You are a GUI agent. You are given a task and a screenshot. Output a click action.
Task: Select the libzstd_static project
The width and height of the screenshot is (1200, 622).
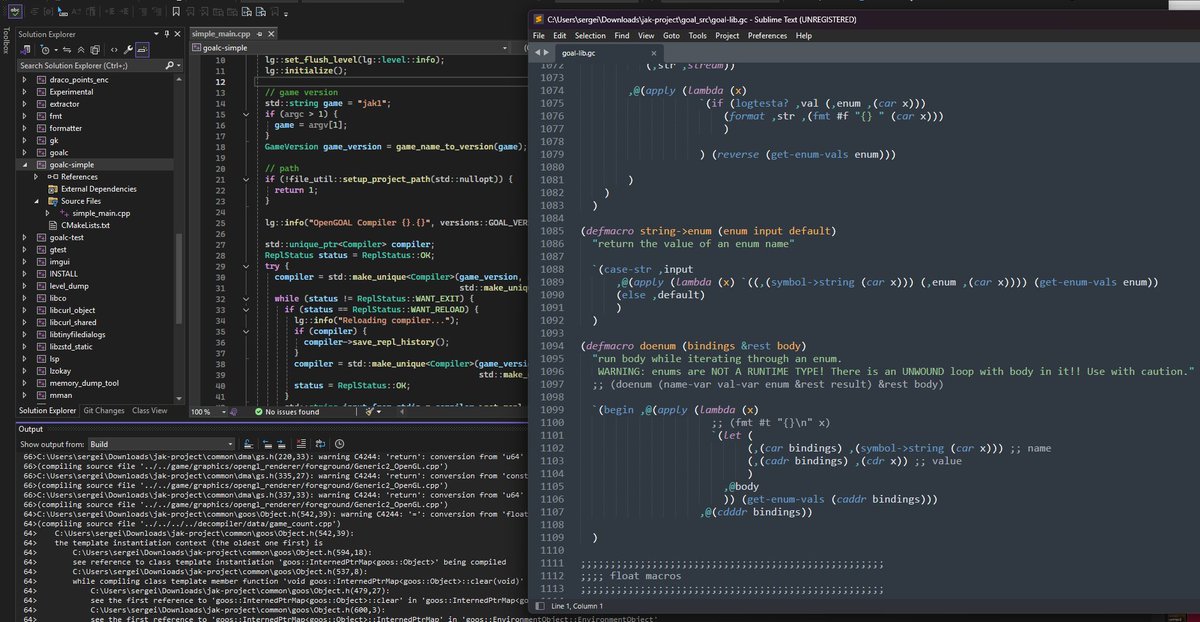pos(70,347)
